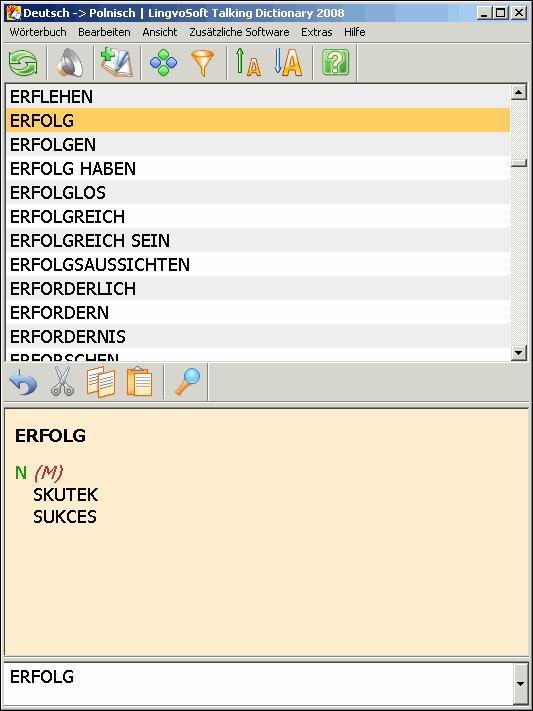Go back using blue undo arrow
The height and width of the screenshot is (711, 533).
(23, 382)
